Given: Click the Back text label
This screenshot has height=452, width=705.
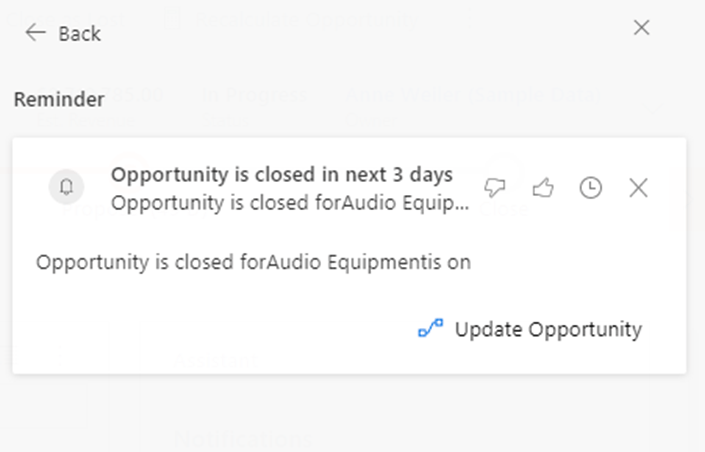Looking at the screenshot, I should tap(79, 33).
